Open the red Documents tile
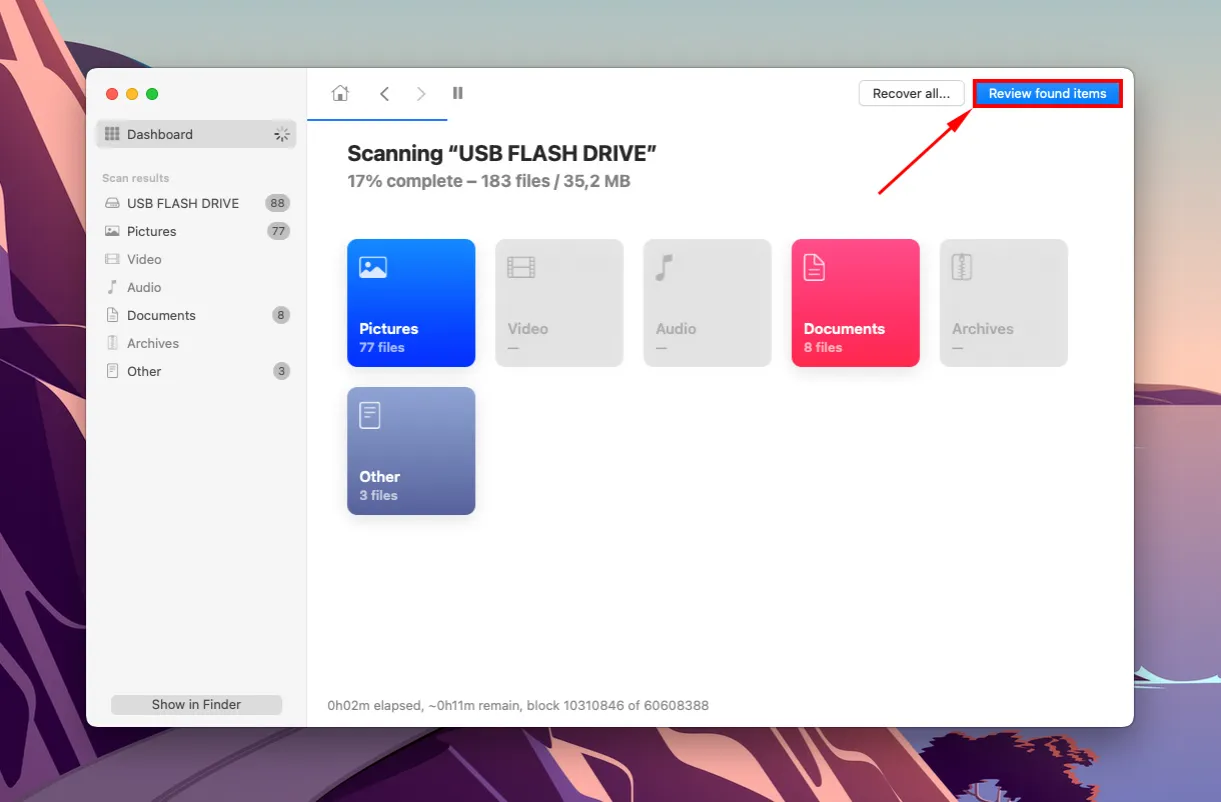The image size is (1221, 802). (855, 303)
